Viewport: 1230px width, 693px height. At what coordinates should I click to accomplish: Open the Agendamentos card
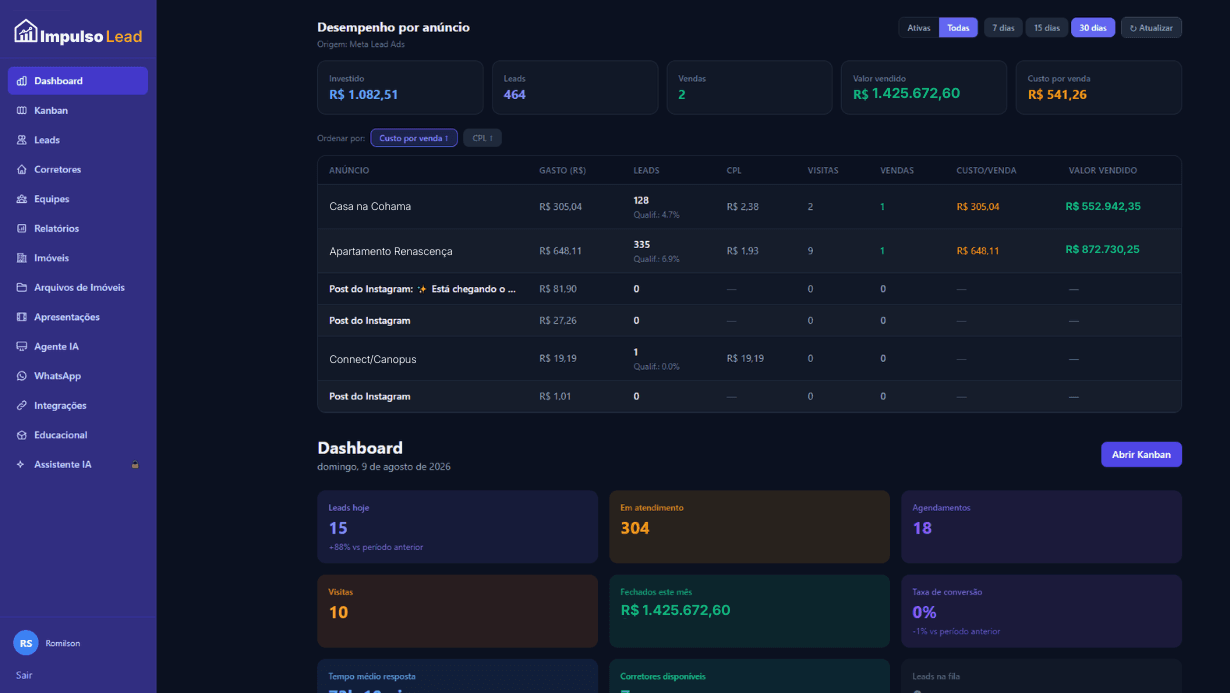click(1041, 527)
